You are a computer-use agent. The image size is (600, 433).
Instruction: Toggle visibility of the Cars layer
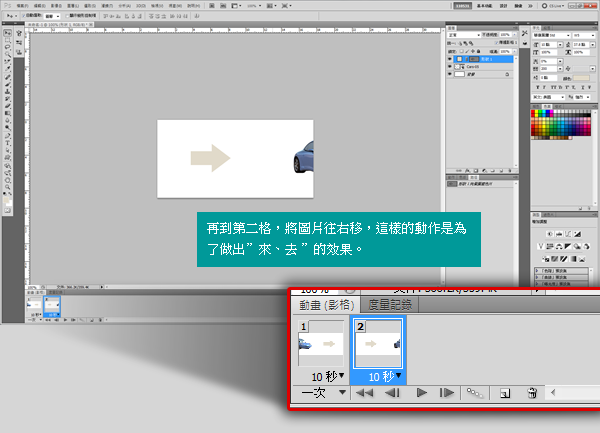(x=450, y=67)
